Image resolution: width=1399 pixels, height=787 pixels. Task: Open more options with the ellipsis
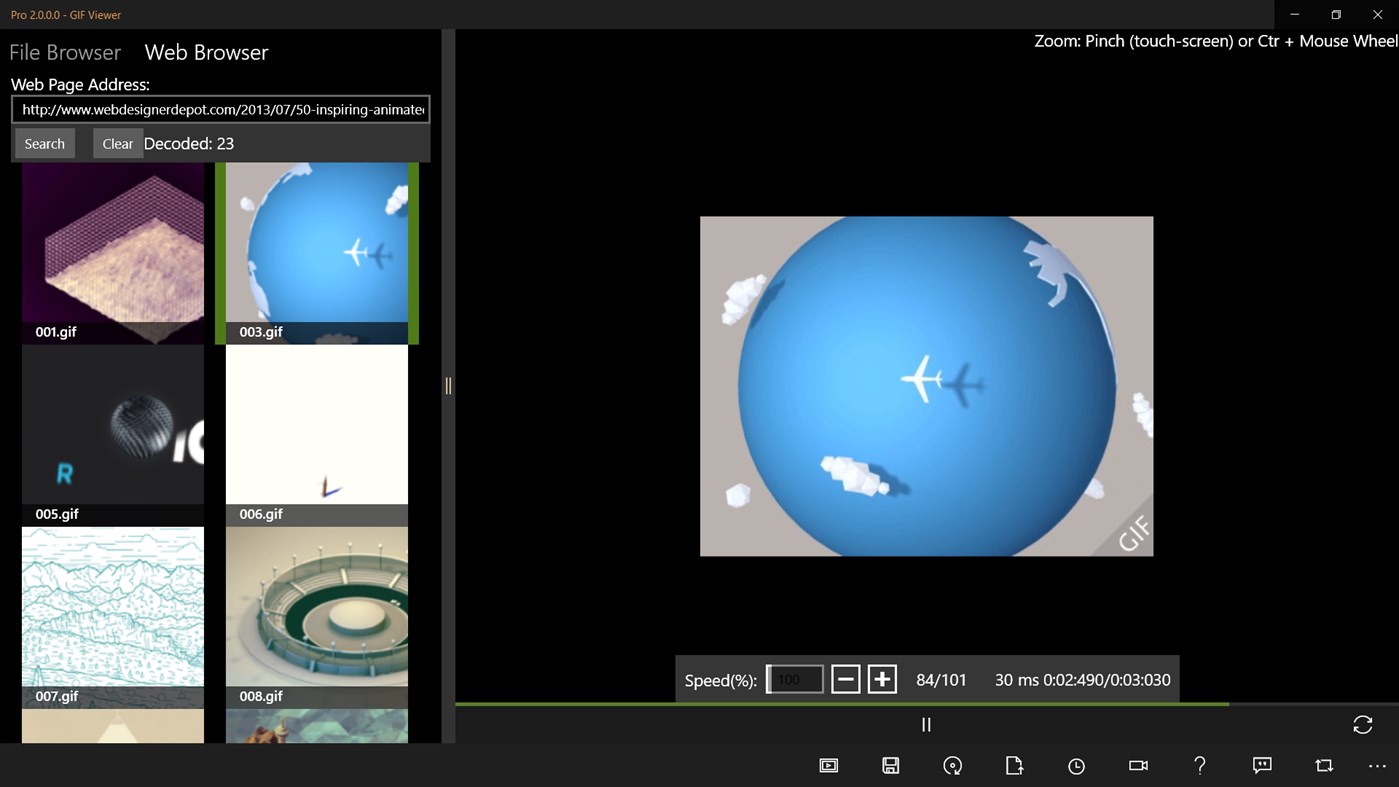click(x=1378, y=766)
